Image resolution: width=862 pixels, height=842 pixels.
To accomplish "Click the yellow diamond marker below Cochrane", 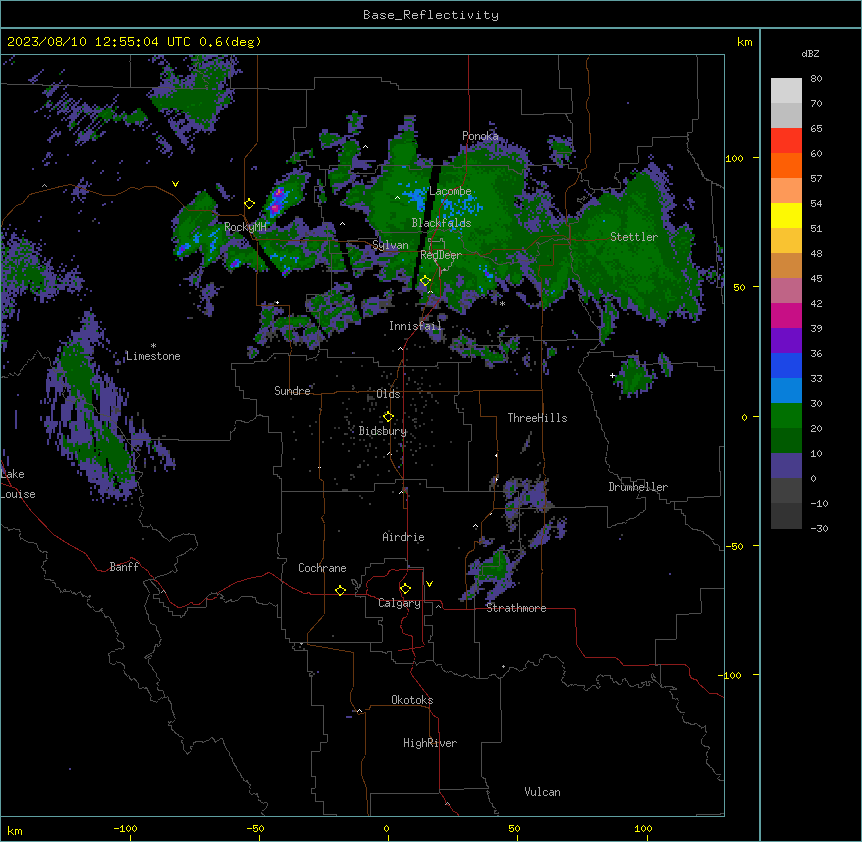I will [x=340, y=590].
